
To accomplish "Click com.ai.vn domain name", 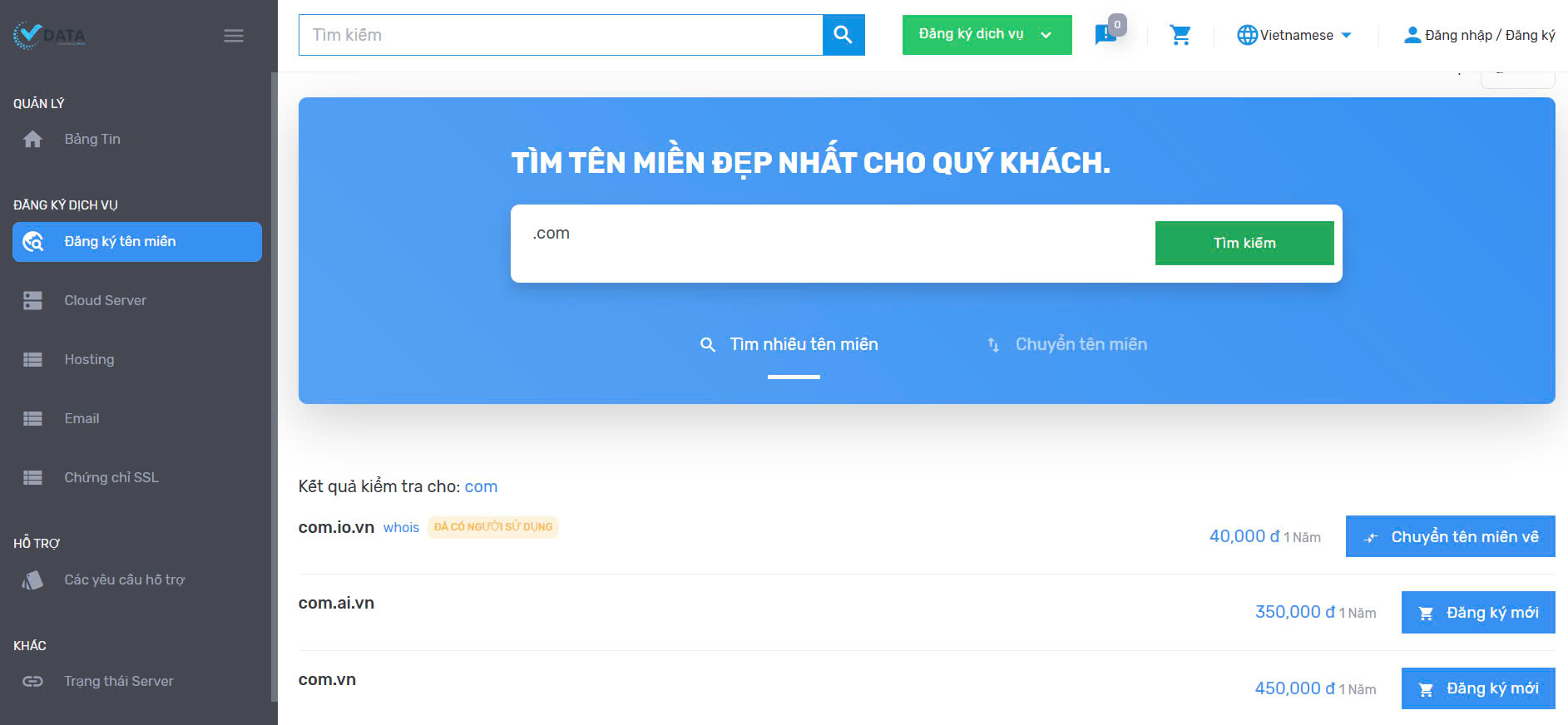I will tap(336, 603).
